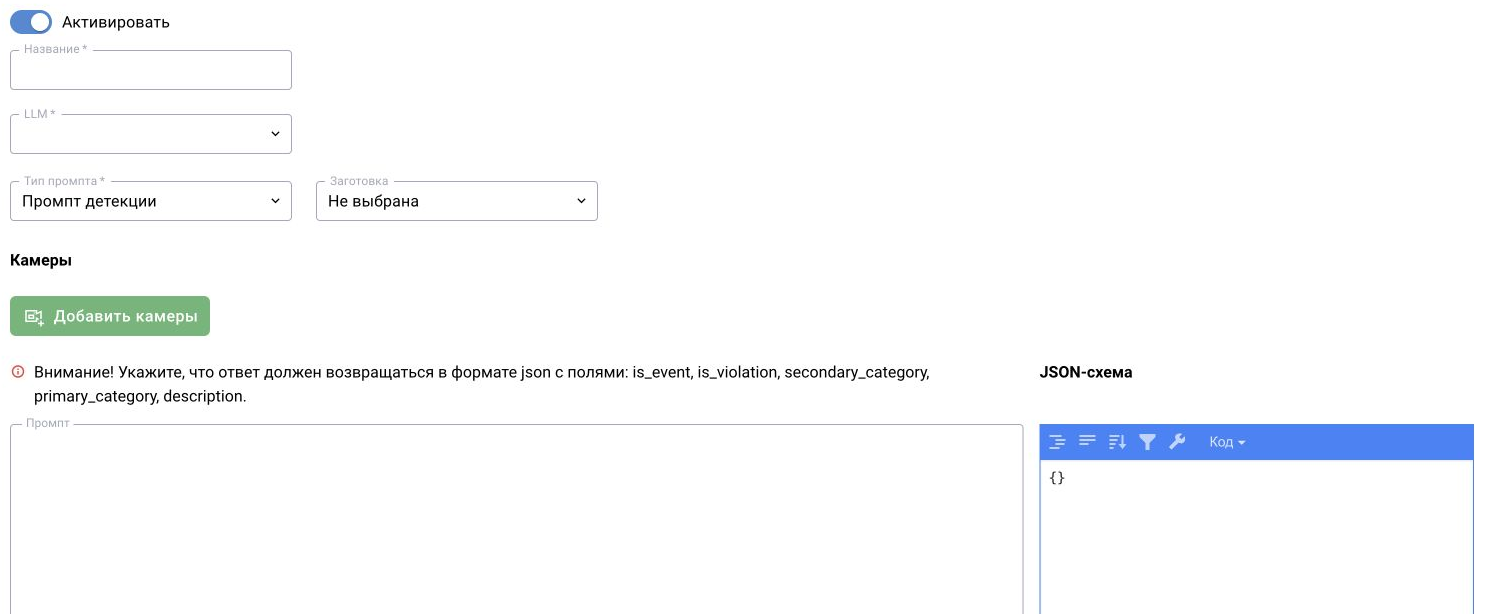
Task: Focus the Промпт text area
Action: [517, 519]
